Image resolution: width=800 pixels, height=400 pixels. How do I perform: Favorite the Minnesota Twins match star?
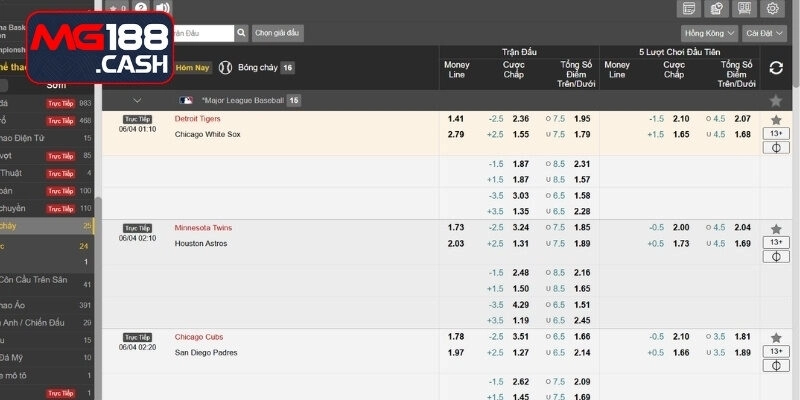pos(776,228)
